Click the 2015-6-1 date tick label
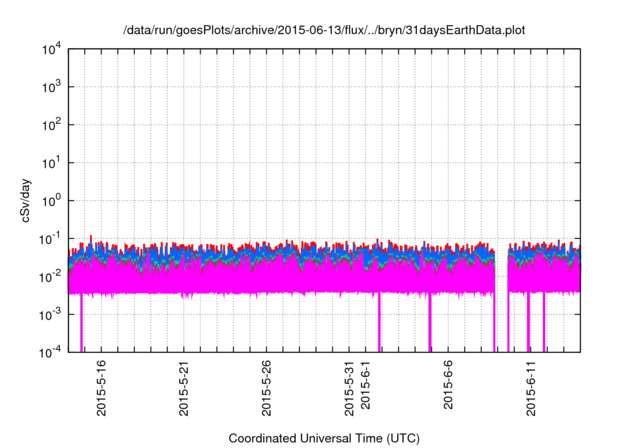 pos(365,385)
